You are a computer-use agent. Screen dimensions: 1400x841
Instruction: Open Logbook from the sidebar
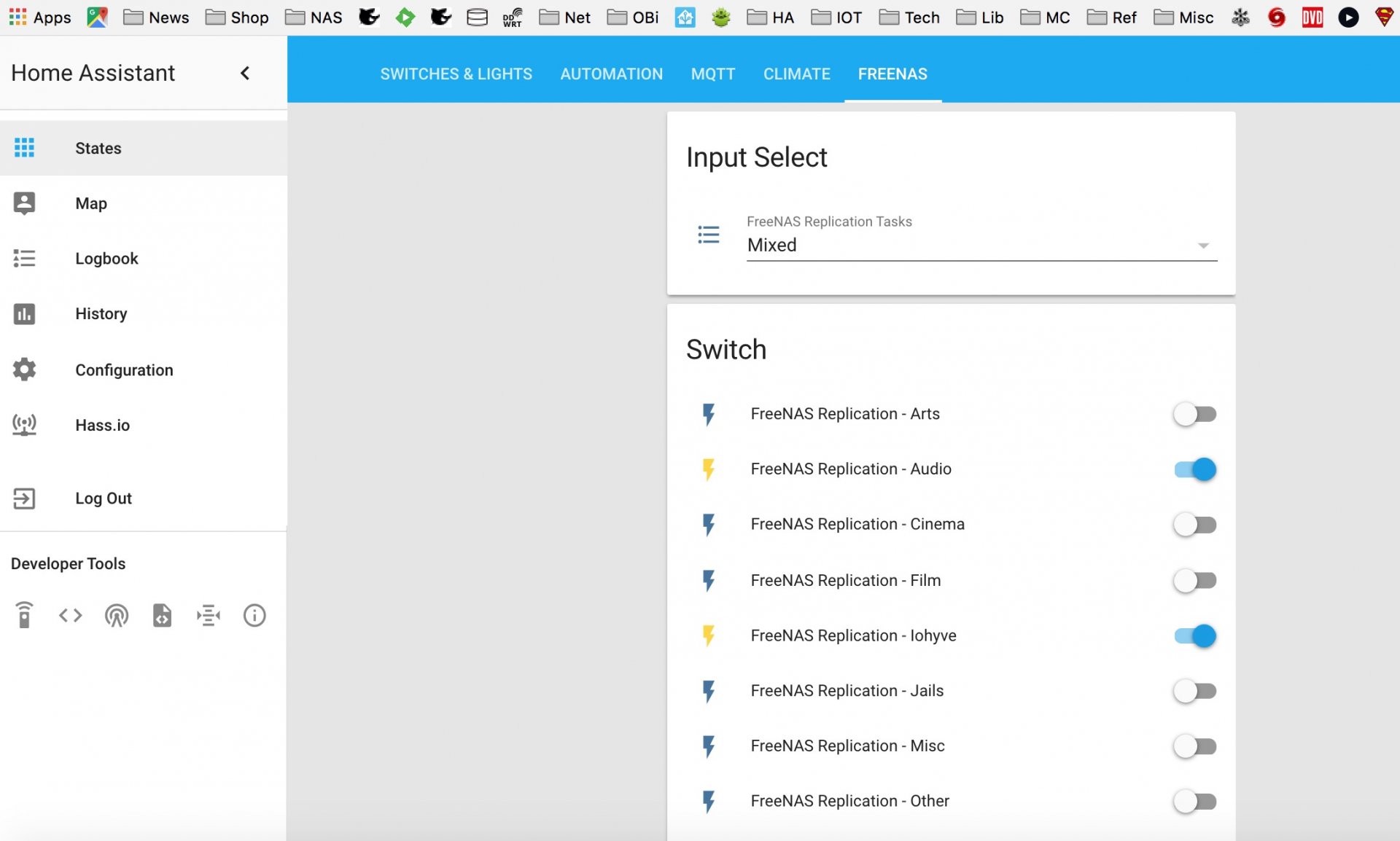tap(144, 259)
